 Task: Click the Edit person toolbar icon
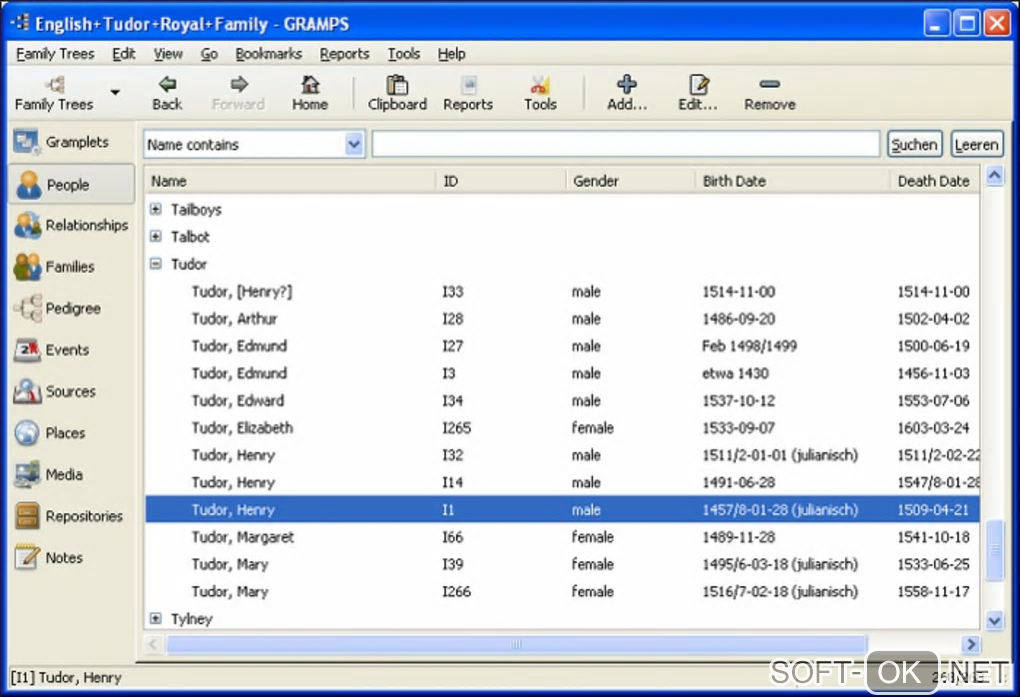tap(698, 86)
